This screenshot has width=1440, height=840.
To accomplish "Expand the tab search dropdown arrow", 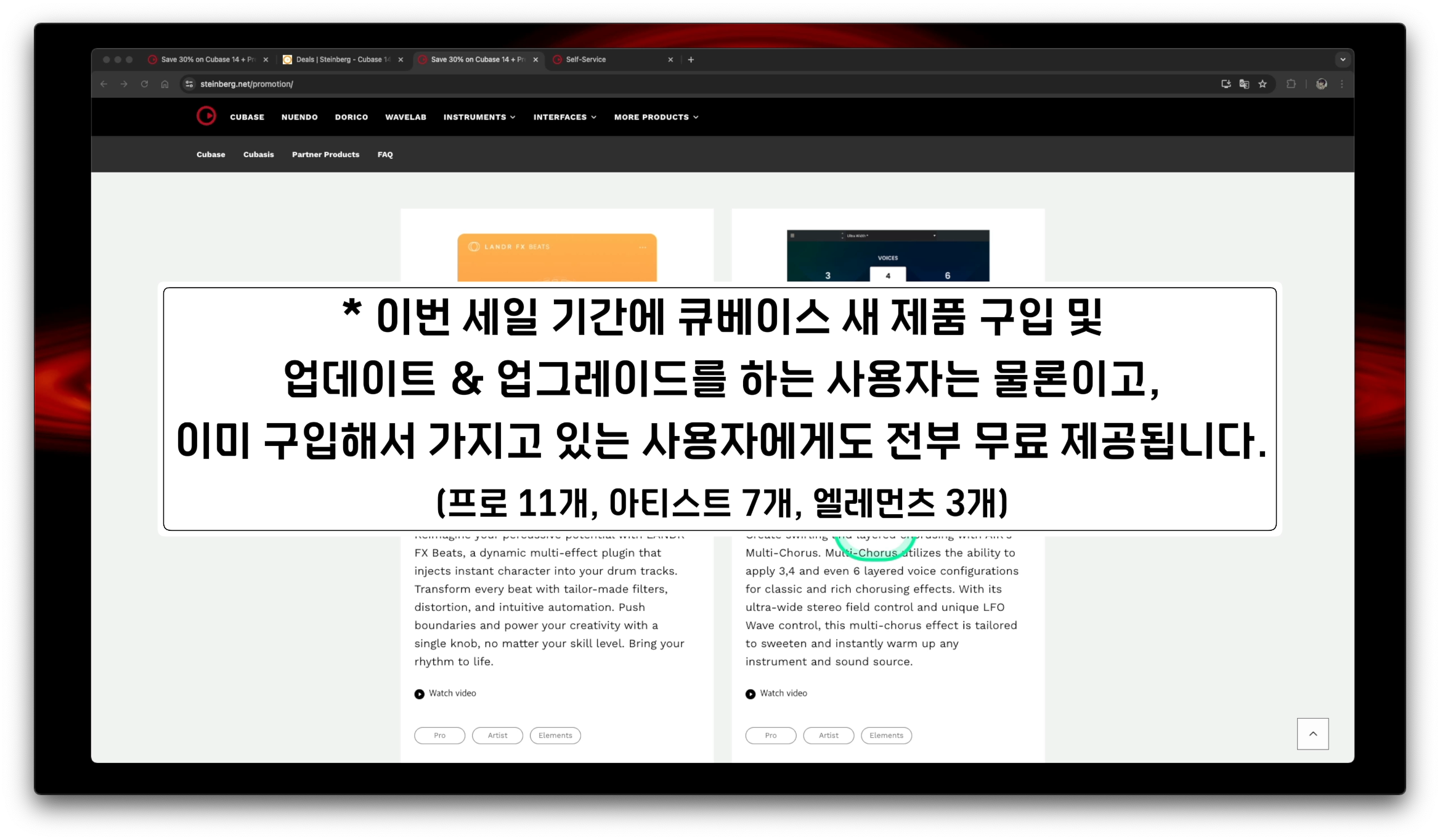I will point(1342,60).
